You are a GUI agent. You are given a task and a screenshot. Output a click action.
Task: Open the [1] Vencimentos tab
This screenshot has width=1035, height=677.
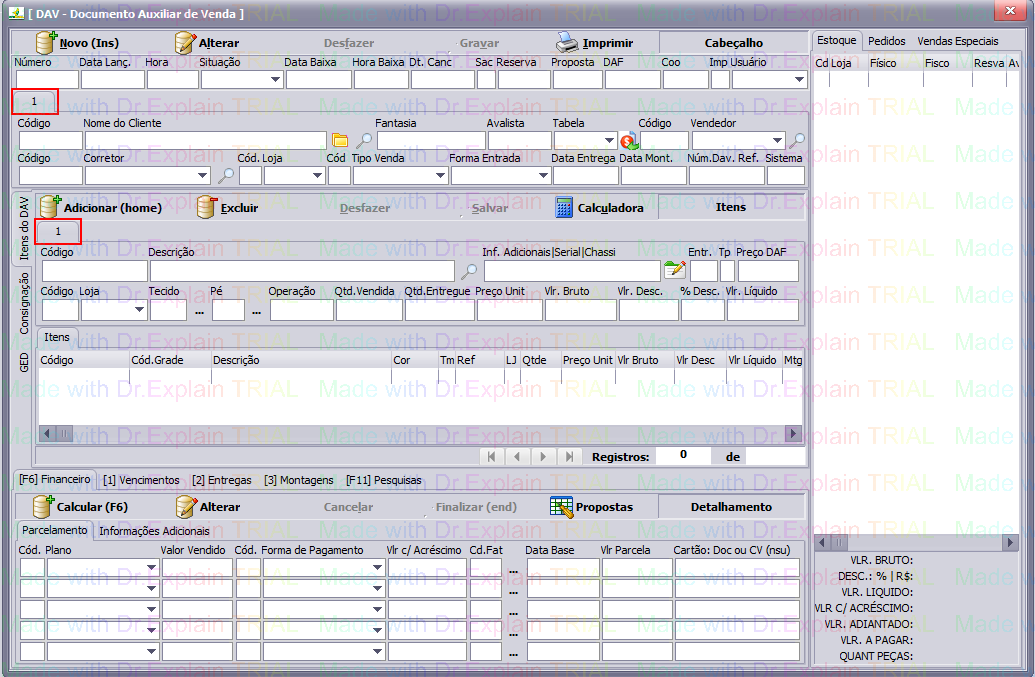coord(141,480)
